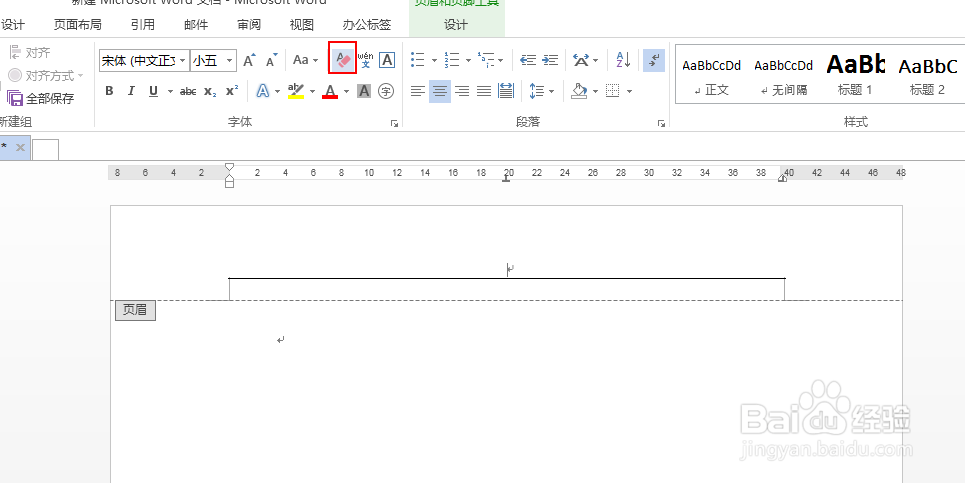Viewport: 965px width, 483px height.
Task: Apply Text Effects glowing A icon
Action: click(263, 91)
